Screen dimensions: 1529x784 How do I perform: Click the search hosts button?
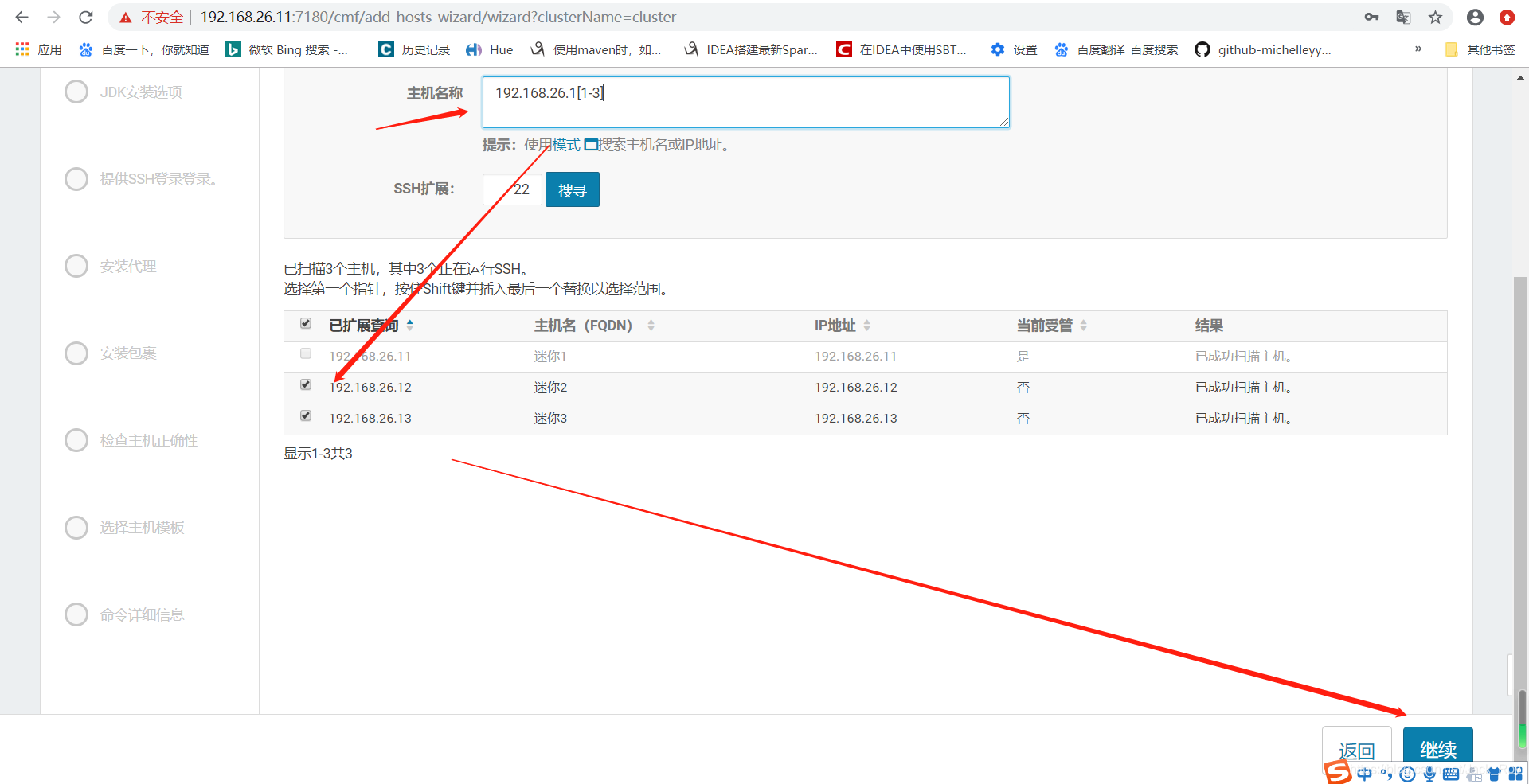click(572, 189)
